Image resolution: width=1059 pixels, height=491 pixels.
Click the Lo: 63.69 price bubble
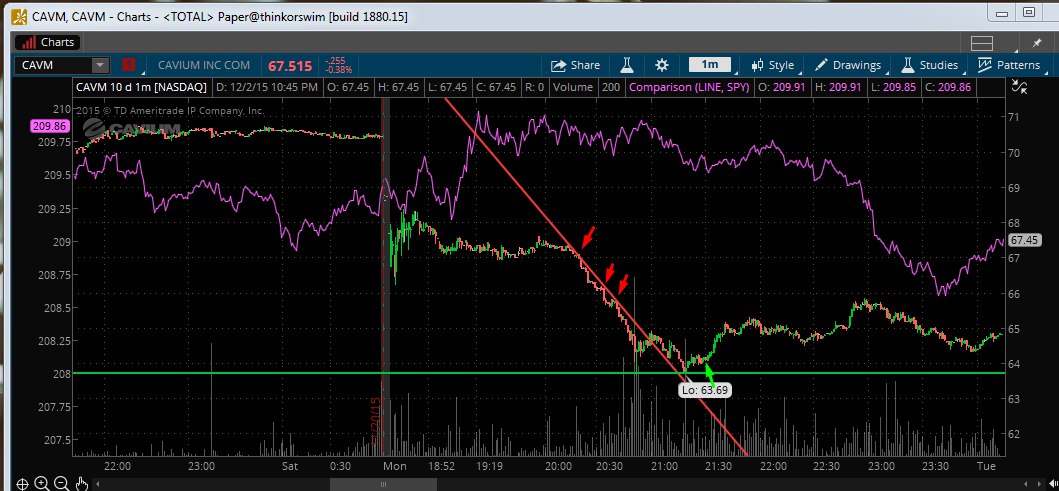click(x=704, y=390)
